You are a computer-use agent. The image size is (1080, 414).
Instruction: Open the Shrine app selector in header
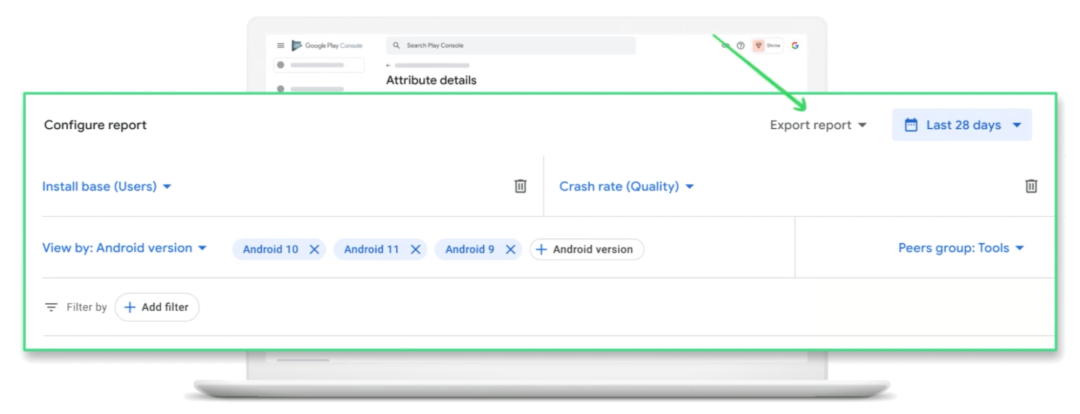coord(768,45)
